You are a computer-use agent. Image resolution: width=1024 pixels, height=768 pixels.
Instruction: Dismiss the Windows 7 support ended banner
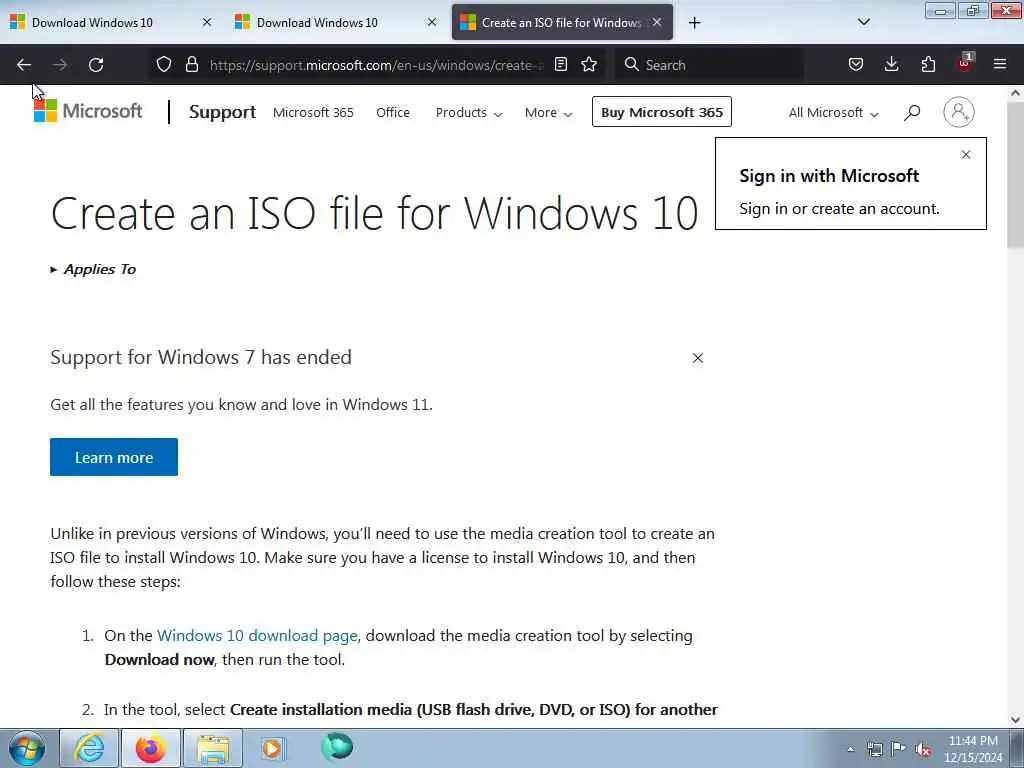(x=697, y=358)
